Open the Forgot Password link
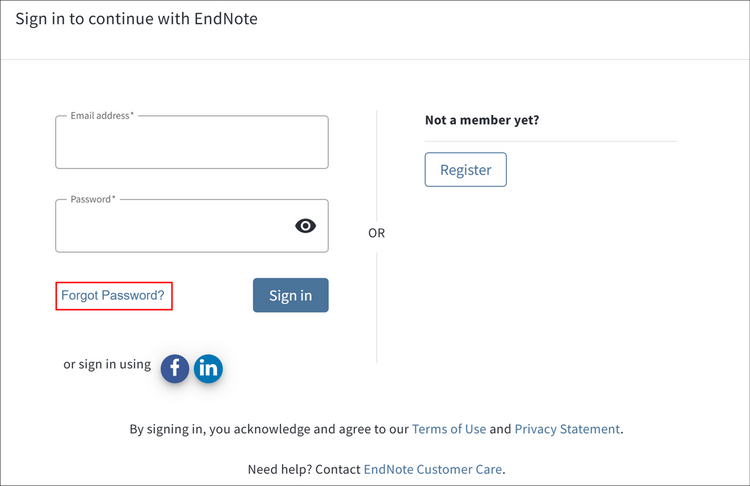This screenshot has height=486, width=750. (x=113, y=296)
